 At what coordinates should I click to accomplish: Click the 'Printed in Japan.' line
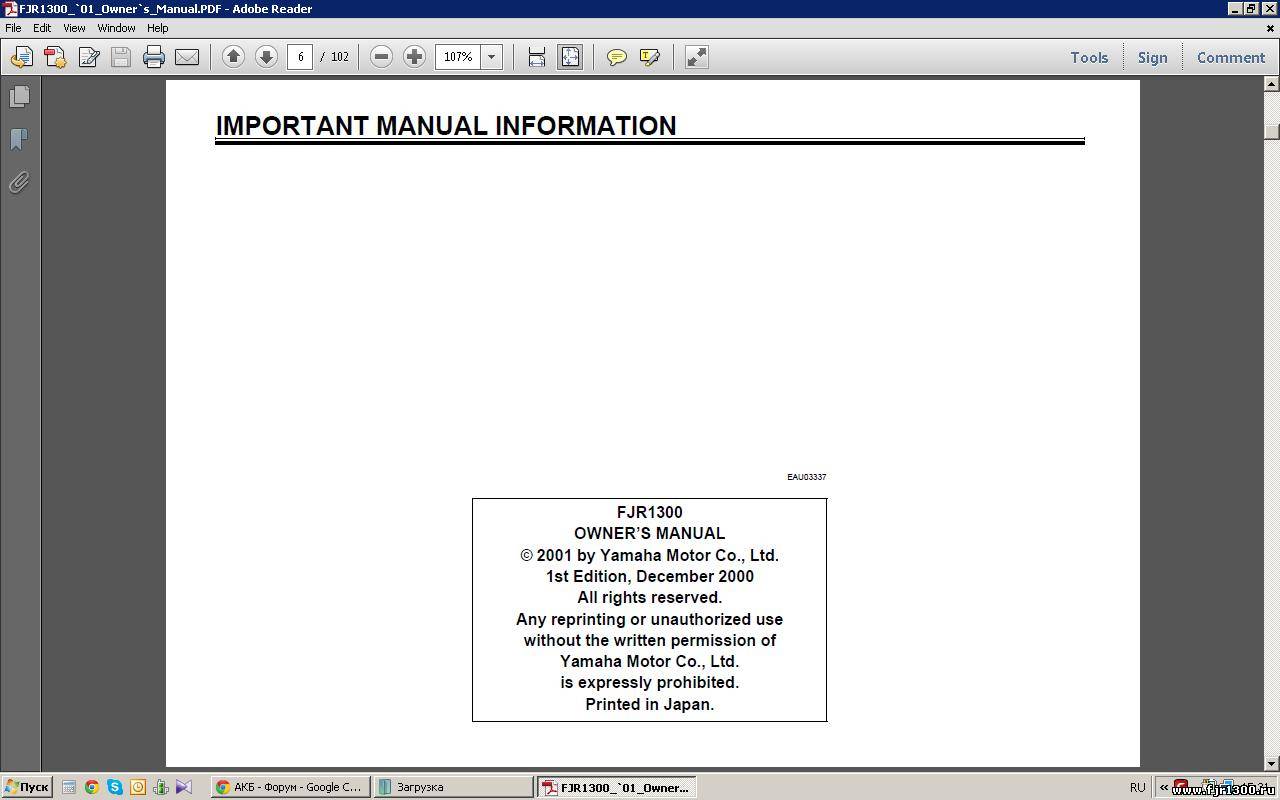pyautogui.click(x=649, y=704)
